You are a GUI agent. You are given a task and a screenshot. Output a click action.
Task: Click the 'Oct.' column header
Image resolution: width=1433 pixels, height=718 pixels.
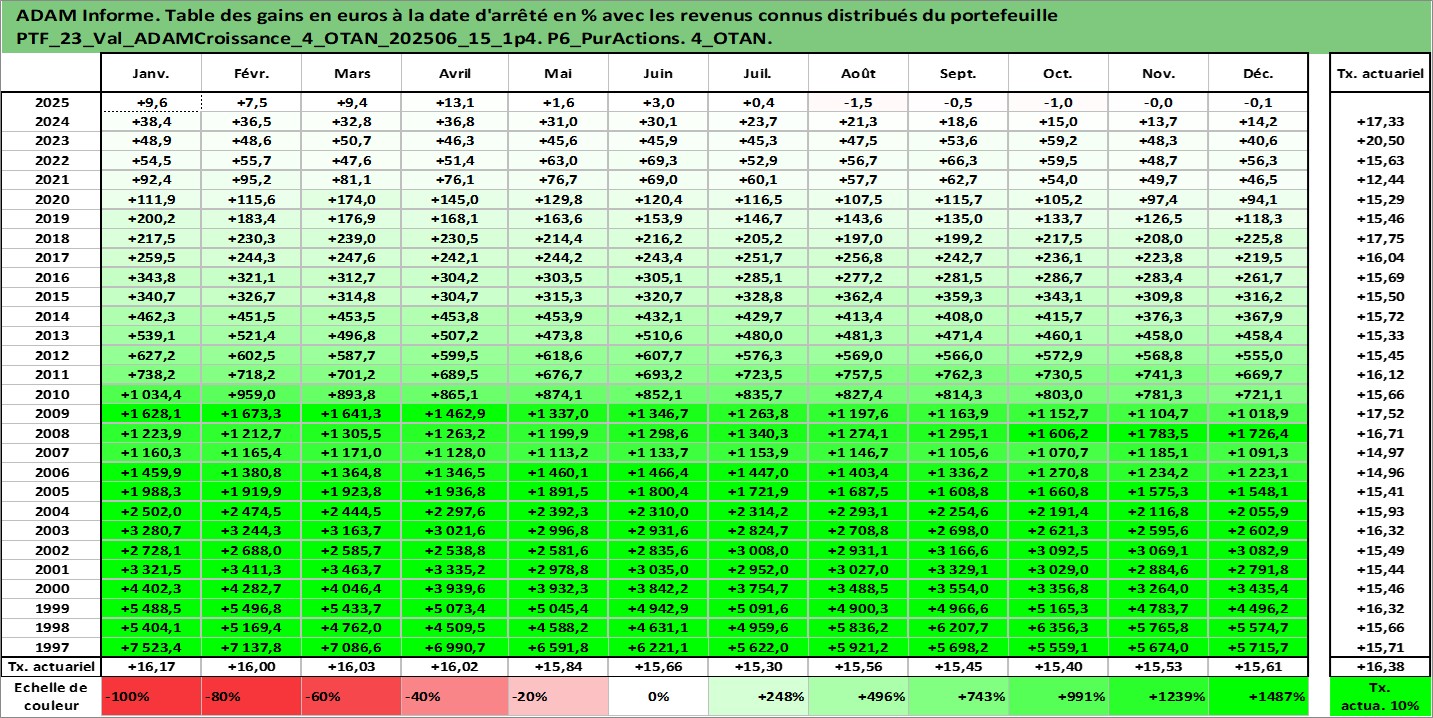[1058, 74]
